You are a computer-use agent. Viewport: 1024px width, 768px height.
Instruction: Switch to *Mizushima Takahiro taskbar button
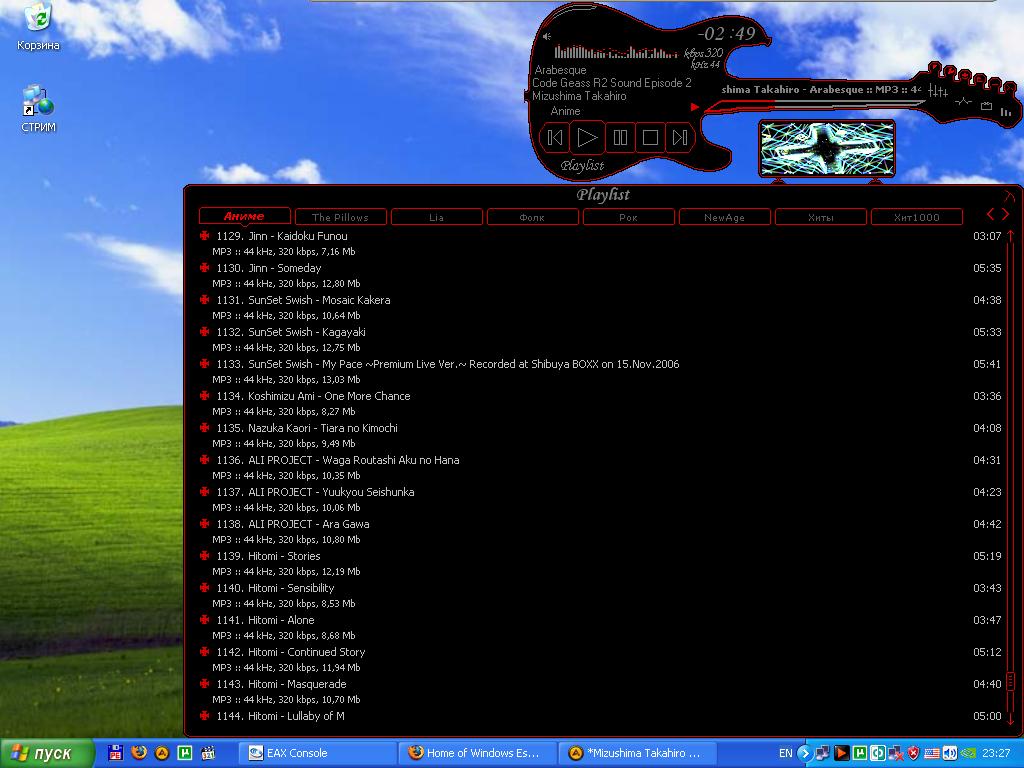(x=638, y=753)
